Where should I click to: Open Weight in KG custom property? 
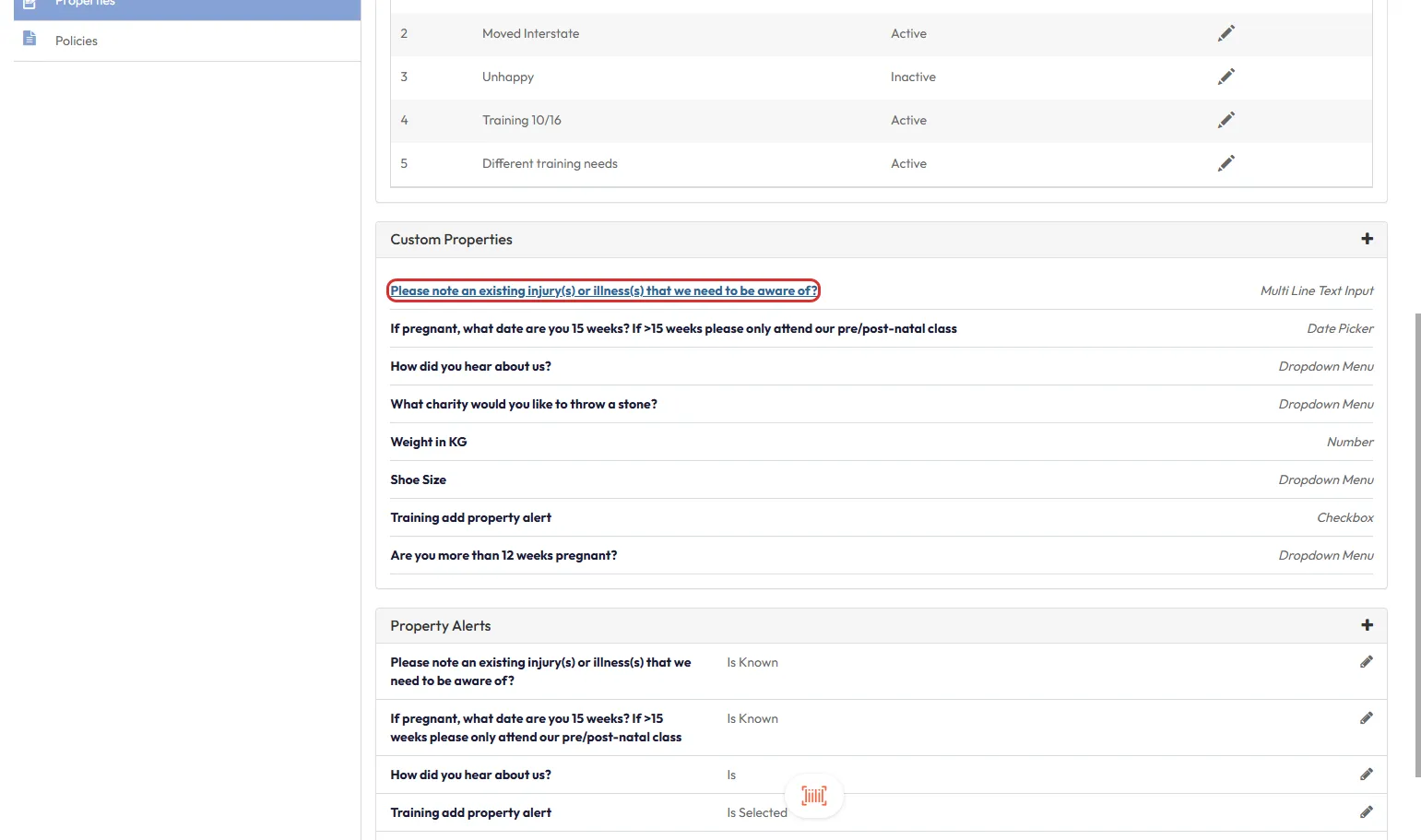(428, 442)
